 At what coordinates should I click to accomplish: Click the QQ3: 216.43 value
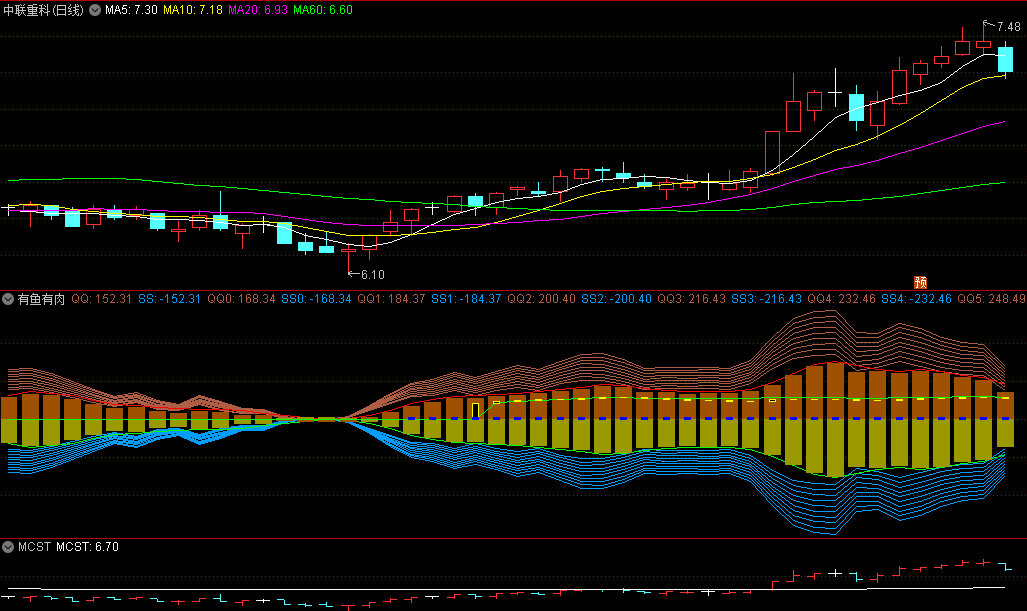pyautogui.click(x=691, y=299)
